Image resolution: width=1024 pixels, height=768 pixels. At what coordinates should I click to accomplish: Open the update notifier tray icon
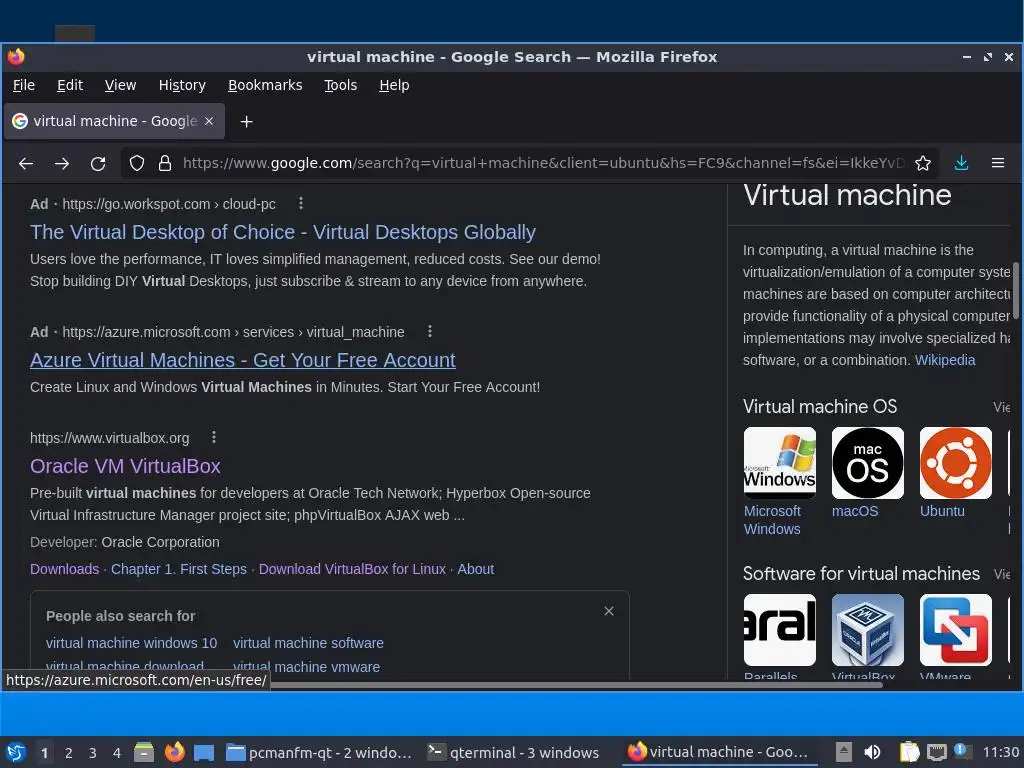[963, 751]
